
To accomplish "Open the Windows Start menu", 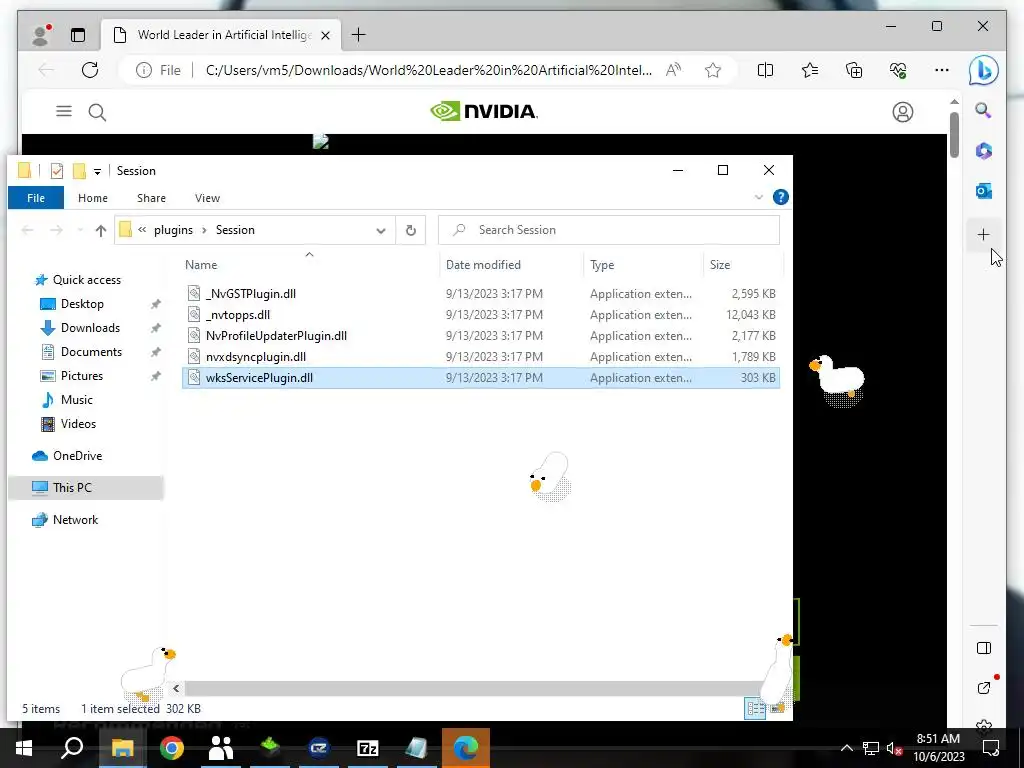I will (24, 748).
